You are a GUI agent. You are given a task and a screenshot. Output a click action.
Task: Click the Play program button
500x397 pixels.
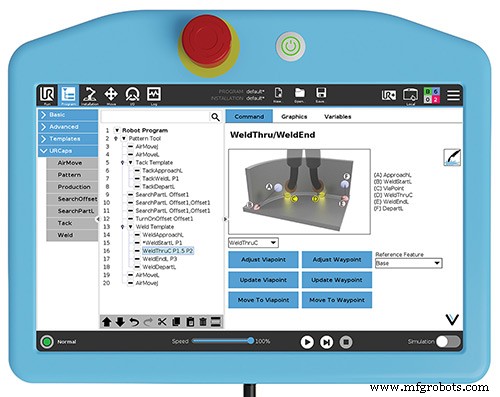tap(307, 342)
